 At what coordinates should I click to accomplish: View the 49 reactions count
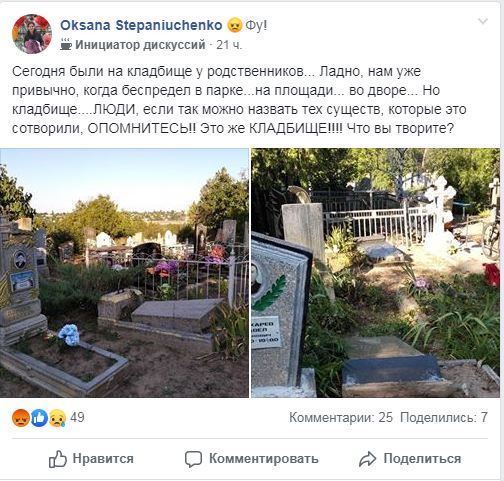[77, 418]
